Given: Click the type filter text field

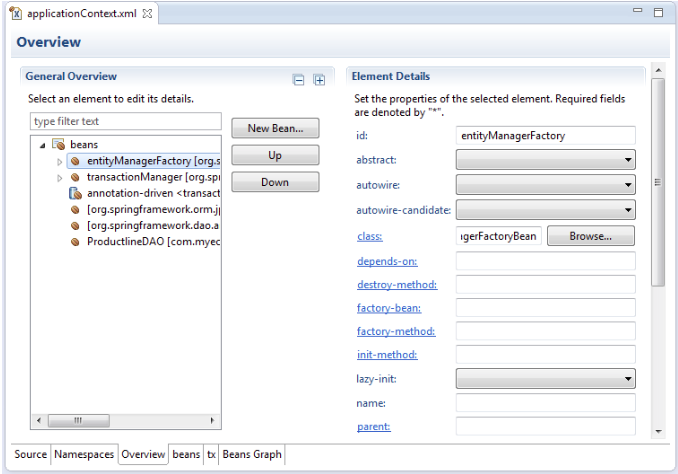Looking at the screenshot, I should point(126,122).
